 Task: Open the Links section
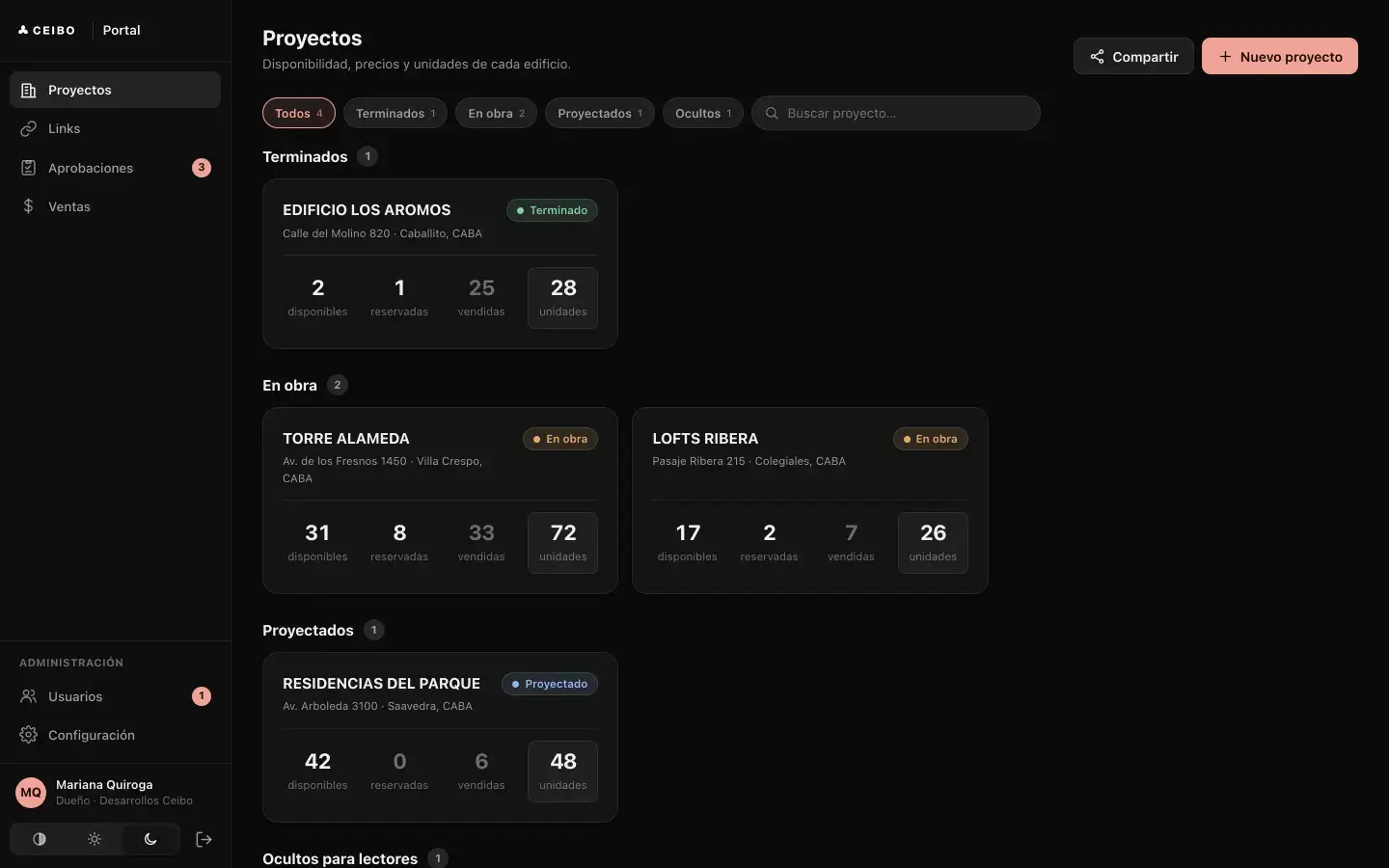[x=115, y=128]
